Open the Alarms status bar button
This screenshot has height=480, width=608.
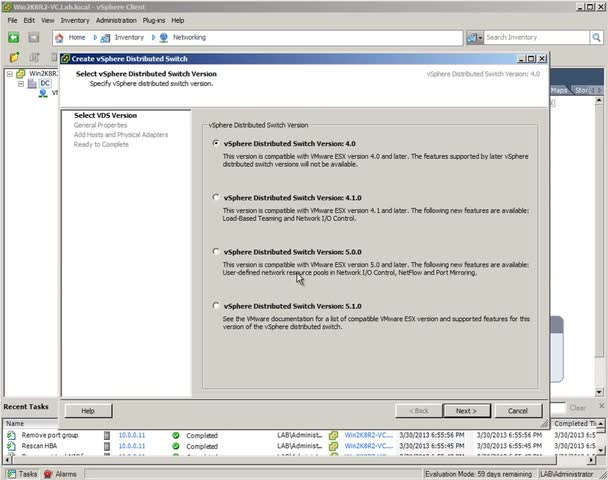tap(60, 474)
